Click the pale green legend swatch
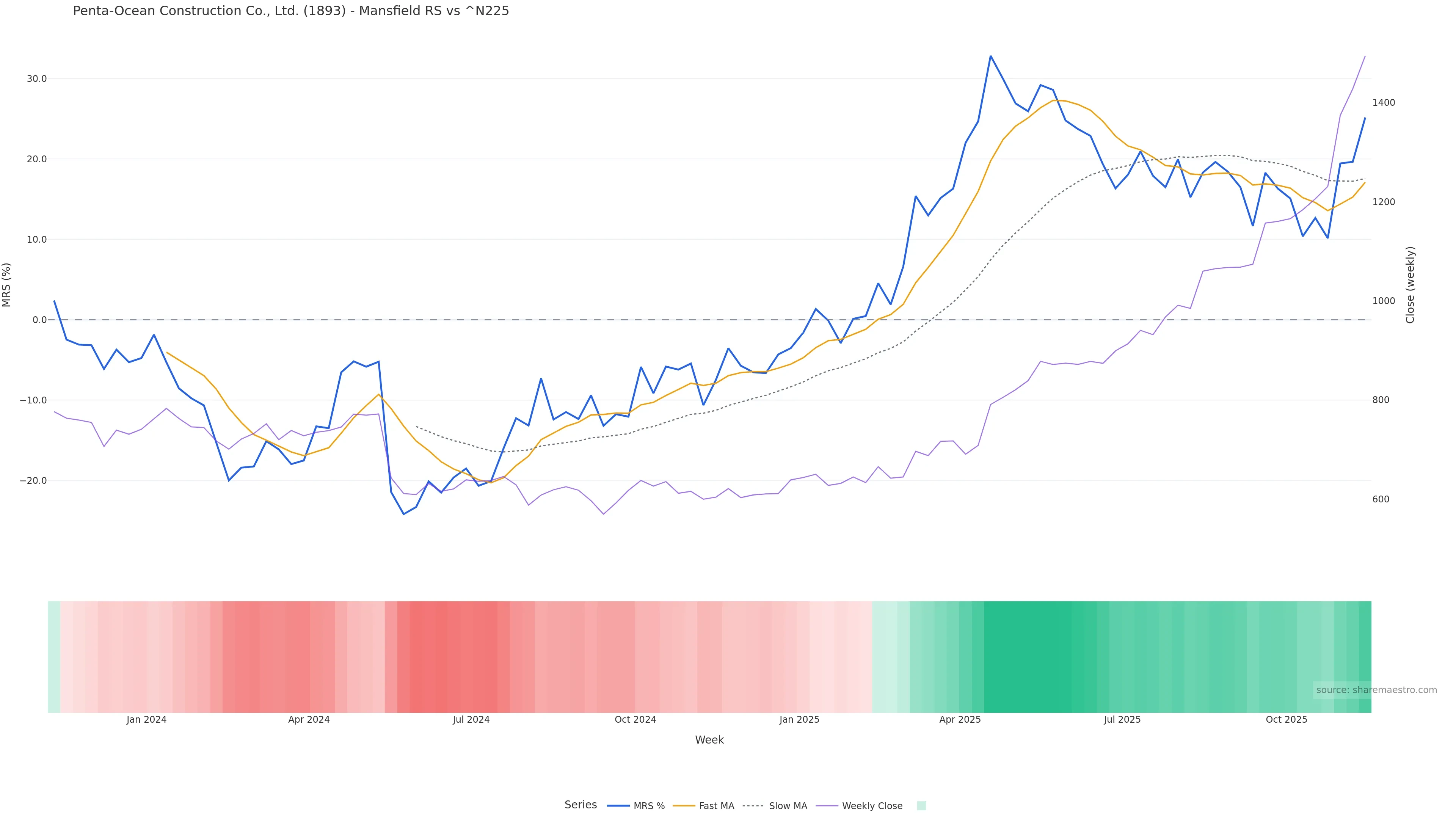 (x=921, y=806)
